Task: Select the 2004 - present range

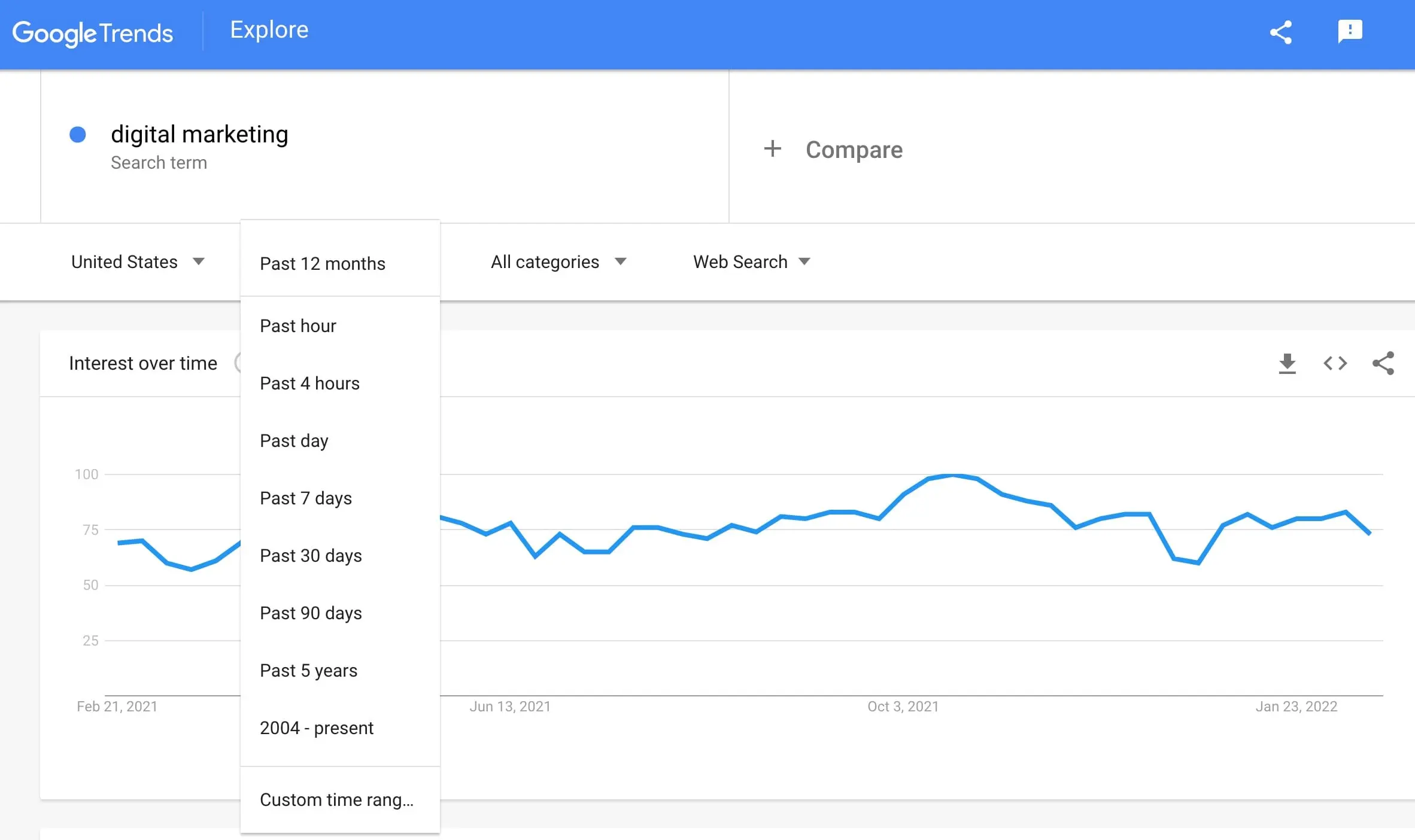Action: pyautogui.click(x=316, y=728)
